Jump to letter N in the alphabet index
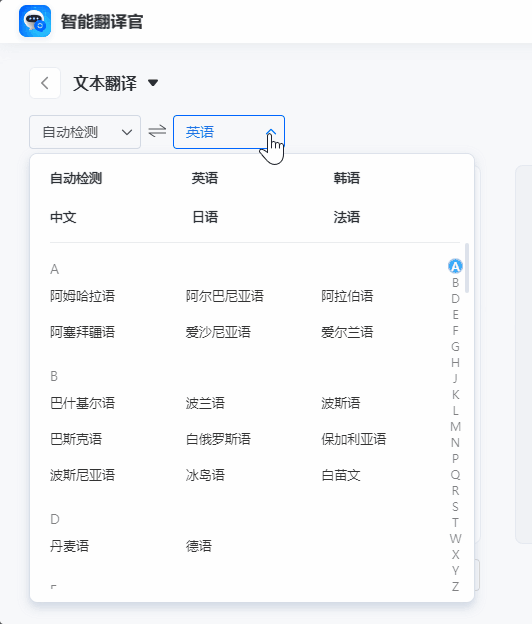 (x=456, y=443)
